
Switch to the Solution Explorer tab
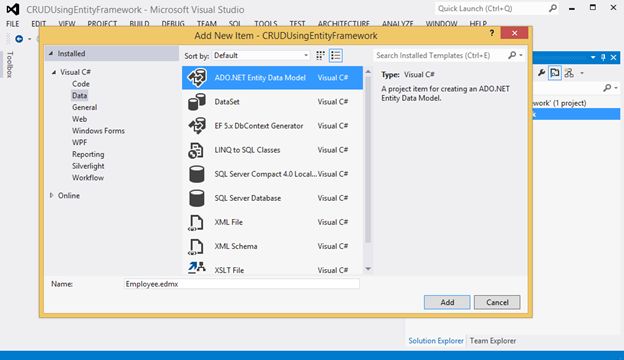tap(436, 341)
